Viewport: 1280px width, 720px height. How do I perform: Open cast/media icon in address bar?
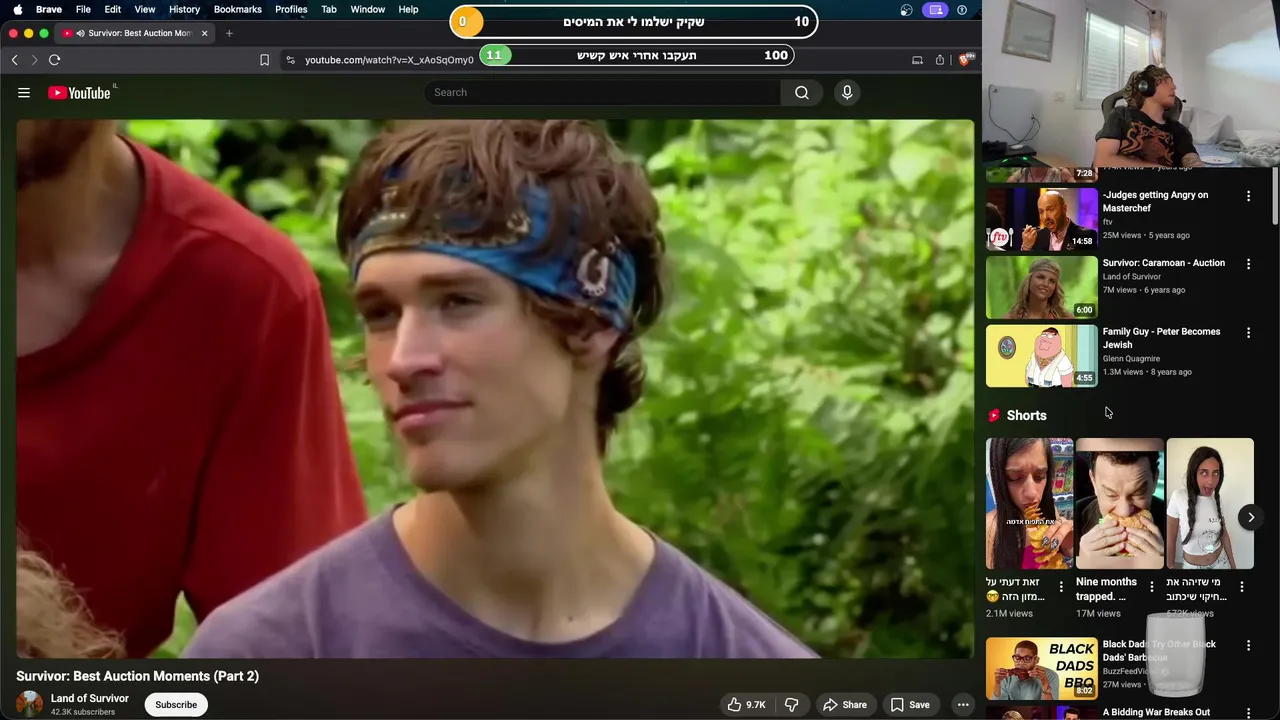(x=917, y=60)
